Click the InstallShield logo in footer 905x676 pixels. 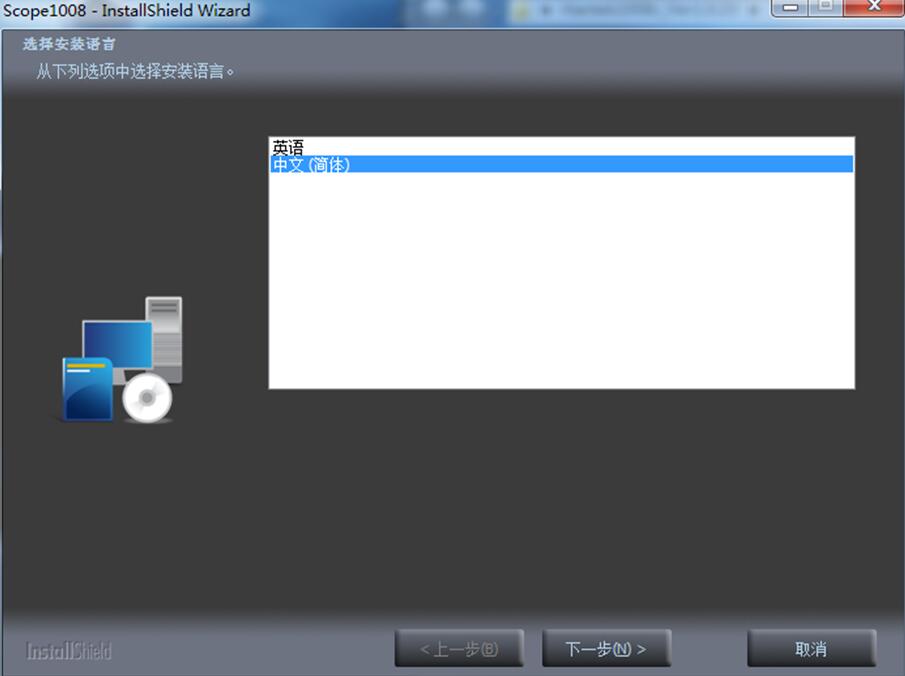69,651
